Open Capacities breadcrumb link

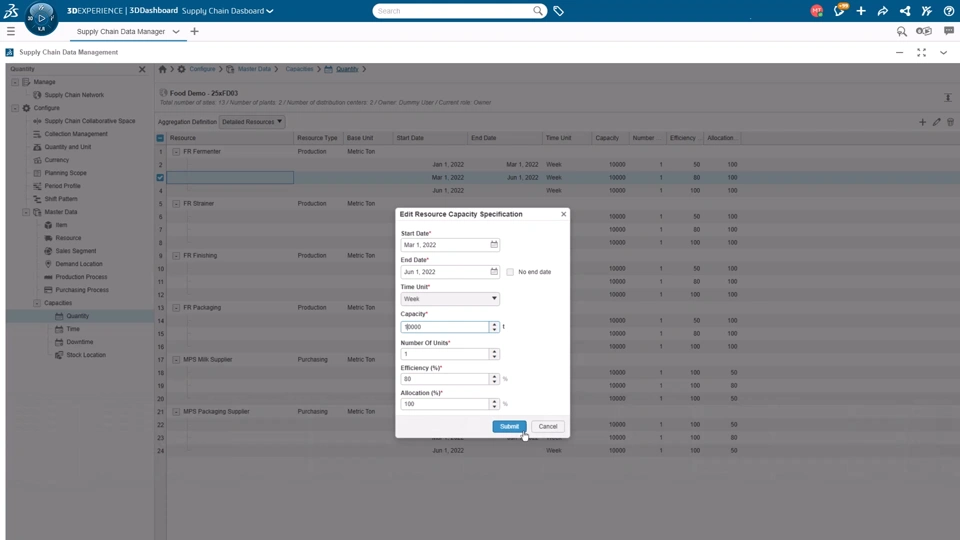(x=299, y=69)
